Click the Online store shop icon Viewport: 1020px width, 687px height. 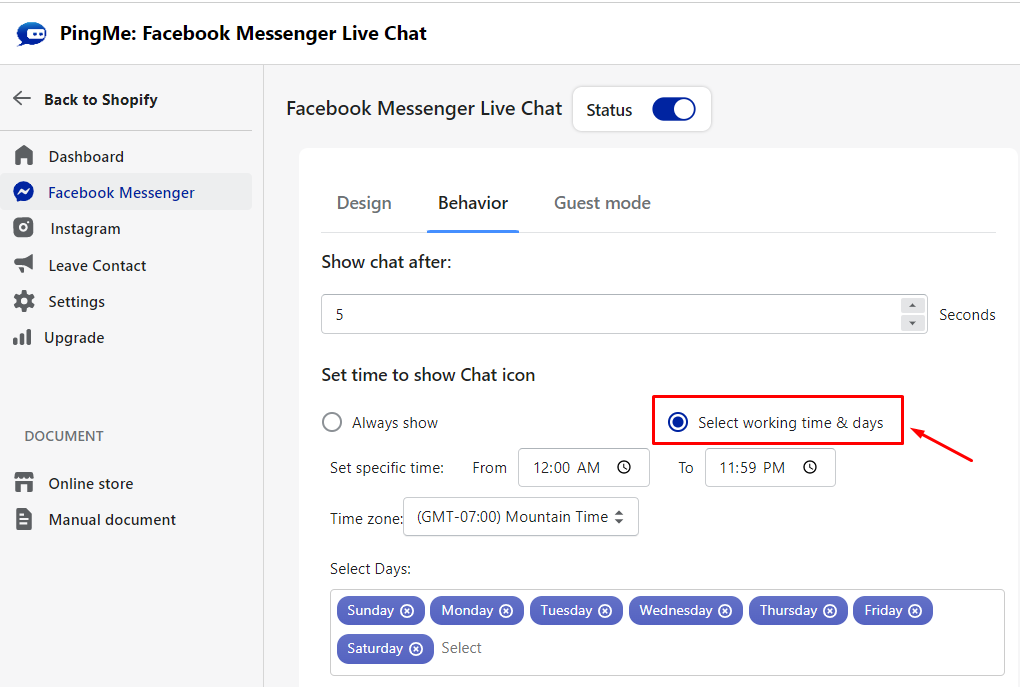(24, 483)
